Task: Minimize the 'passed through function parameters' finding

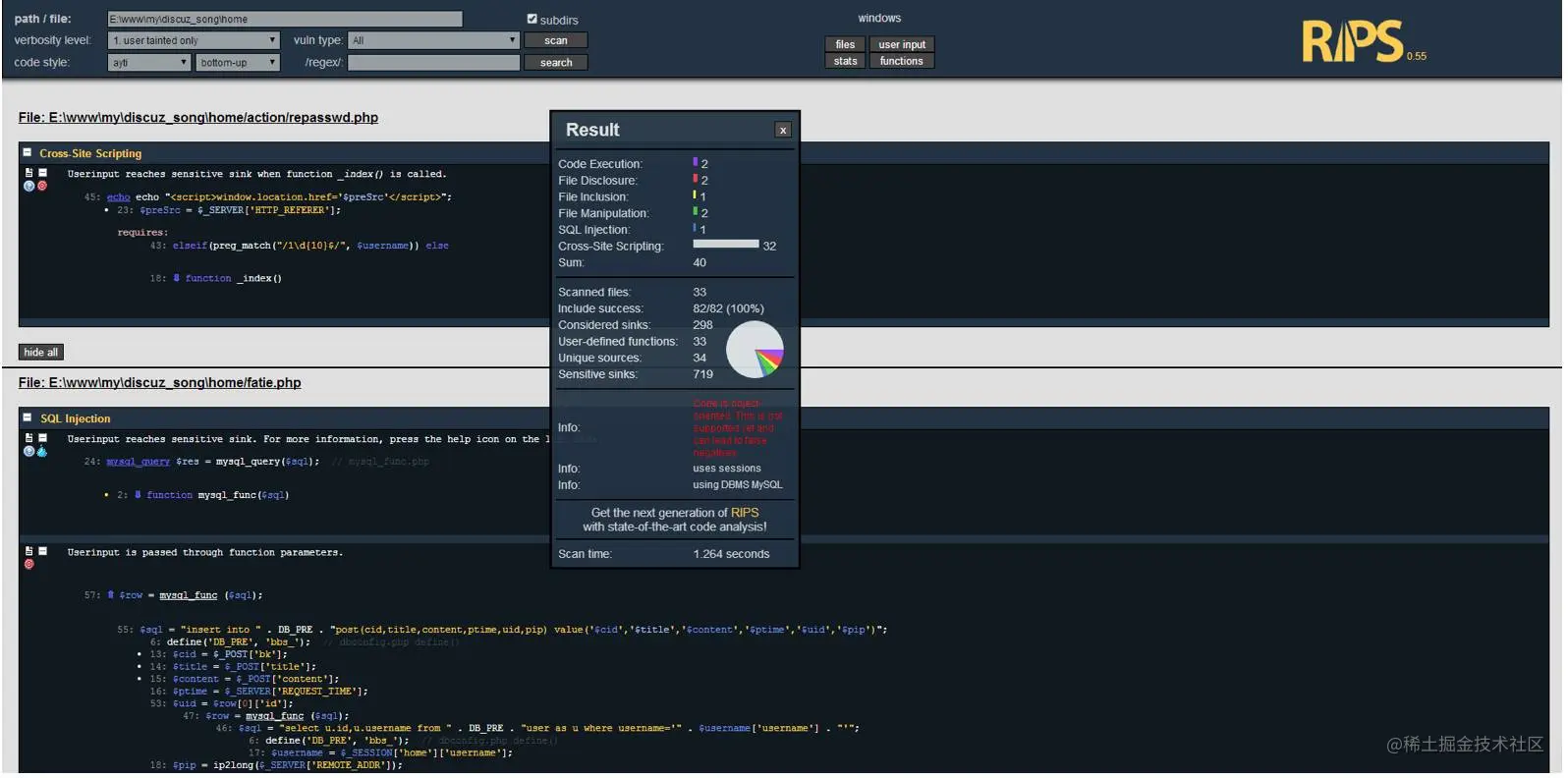Action: 42,551
